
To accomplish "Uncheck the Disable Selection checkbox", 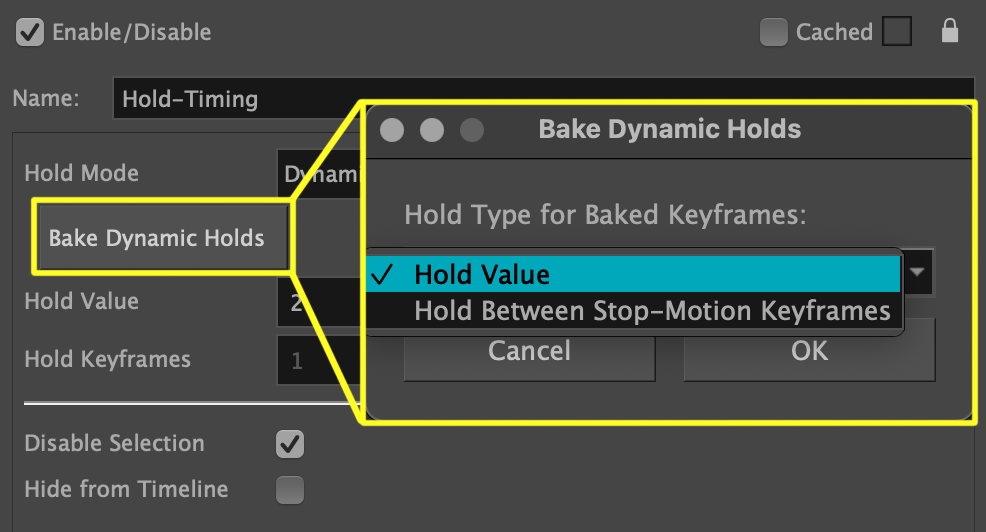I will 290,443.
